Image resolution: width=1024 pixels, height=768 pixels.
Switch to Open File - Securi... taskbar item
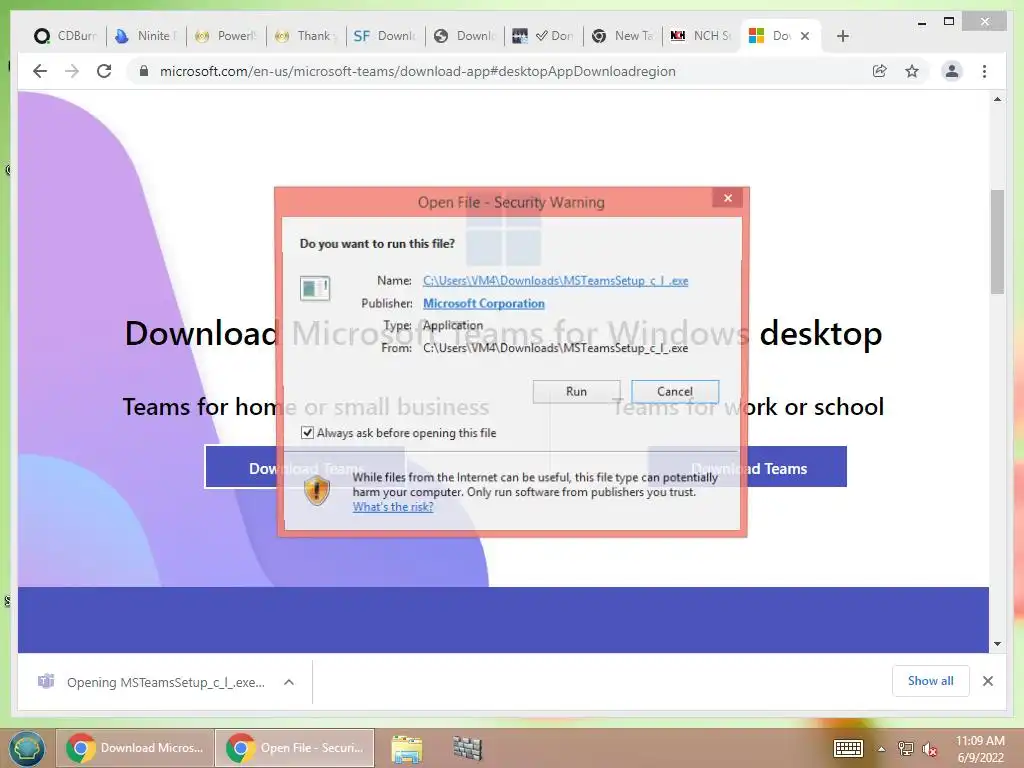tap(295, 748)
